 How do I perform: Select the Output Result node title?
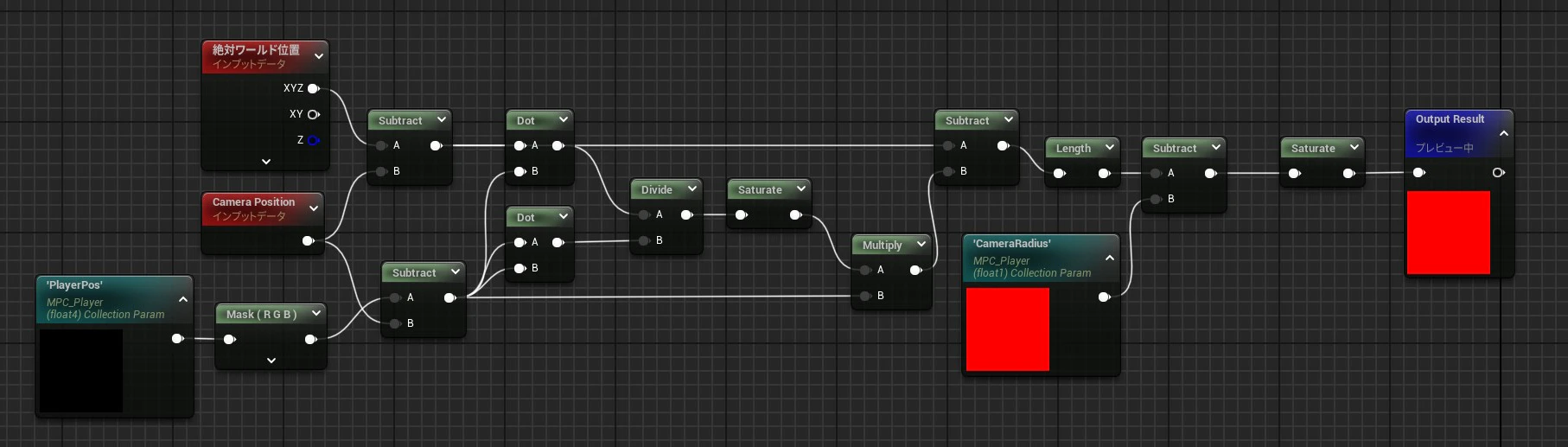point(1450,118)
